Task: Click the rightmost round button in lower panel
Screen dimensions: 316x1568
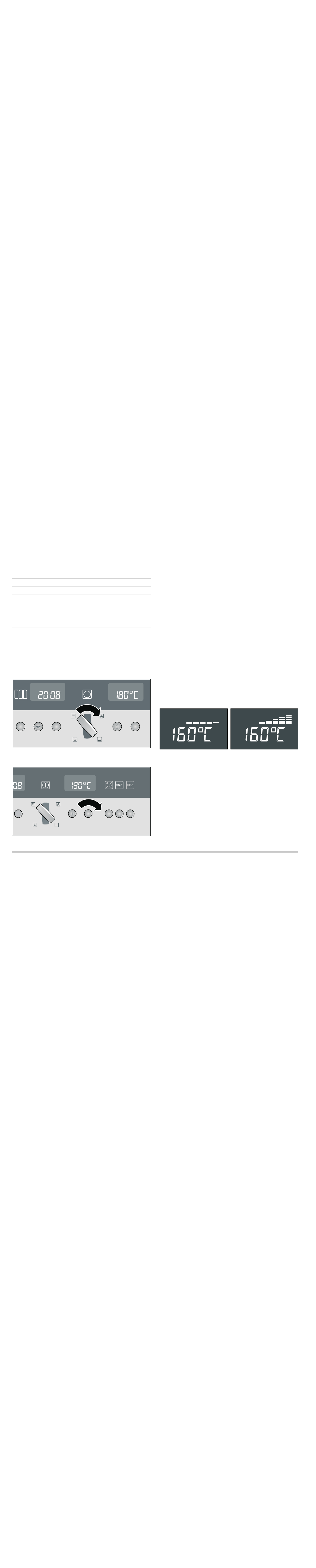Action: 130,814
